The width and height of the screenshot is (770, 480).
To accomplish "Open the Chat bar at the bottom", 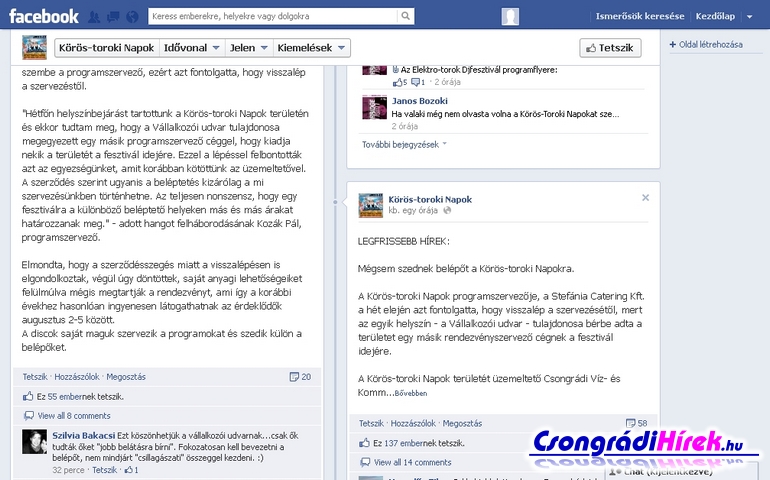I will coord(683,473).
